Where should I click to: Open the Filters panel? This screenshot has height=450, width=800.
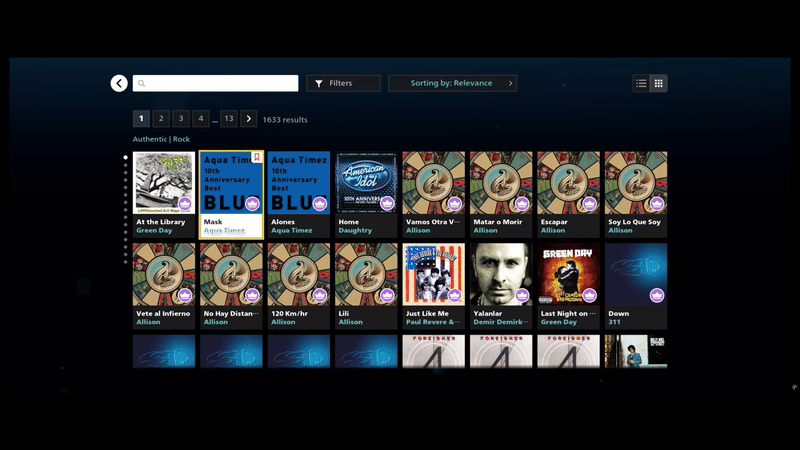tap(343, 84)
